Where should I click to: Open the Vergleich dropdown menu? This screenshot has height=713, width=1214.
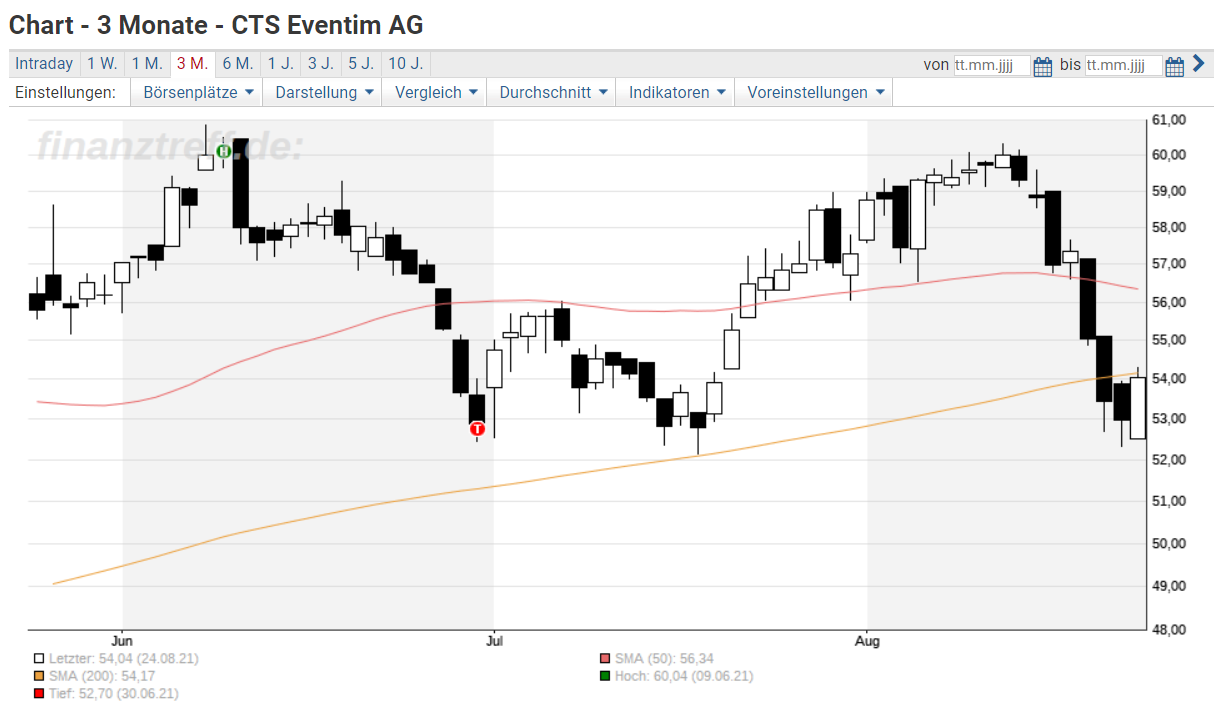tap(436, 93)
